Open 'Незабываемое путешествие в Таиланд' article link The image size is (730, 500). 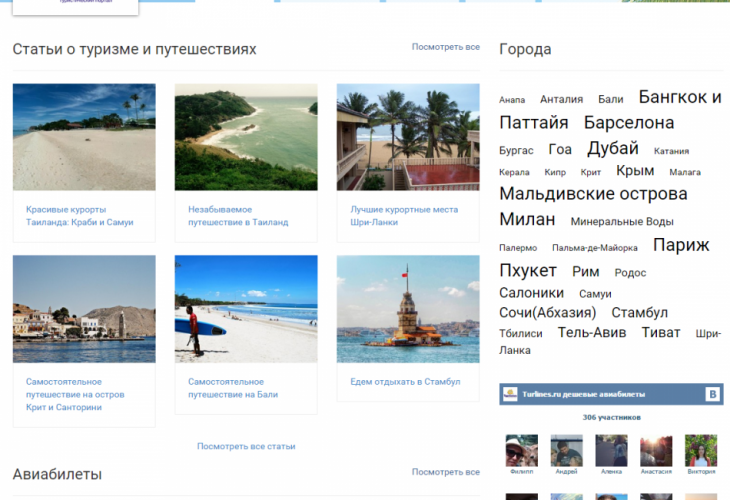238,216
